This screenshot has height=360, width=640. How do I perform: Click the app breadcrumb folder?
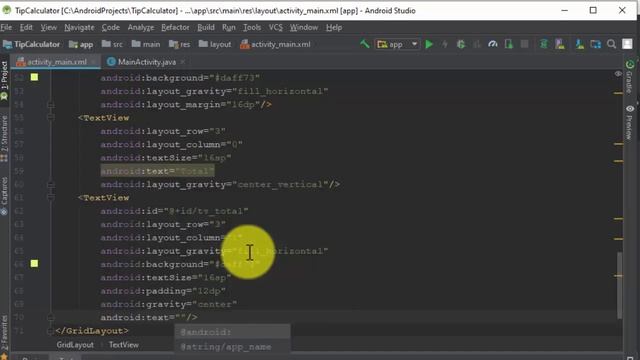click(81, 44)
